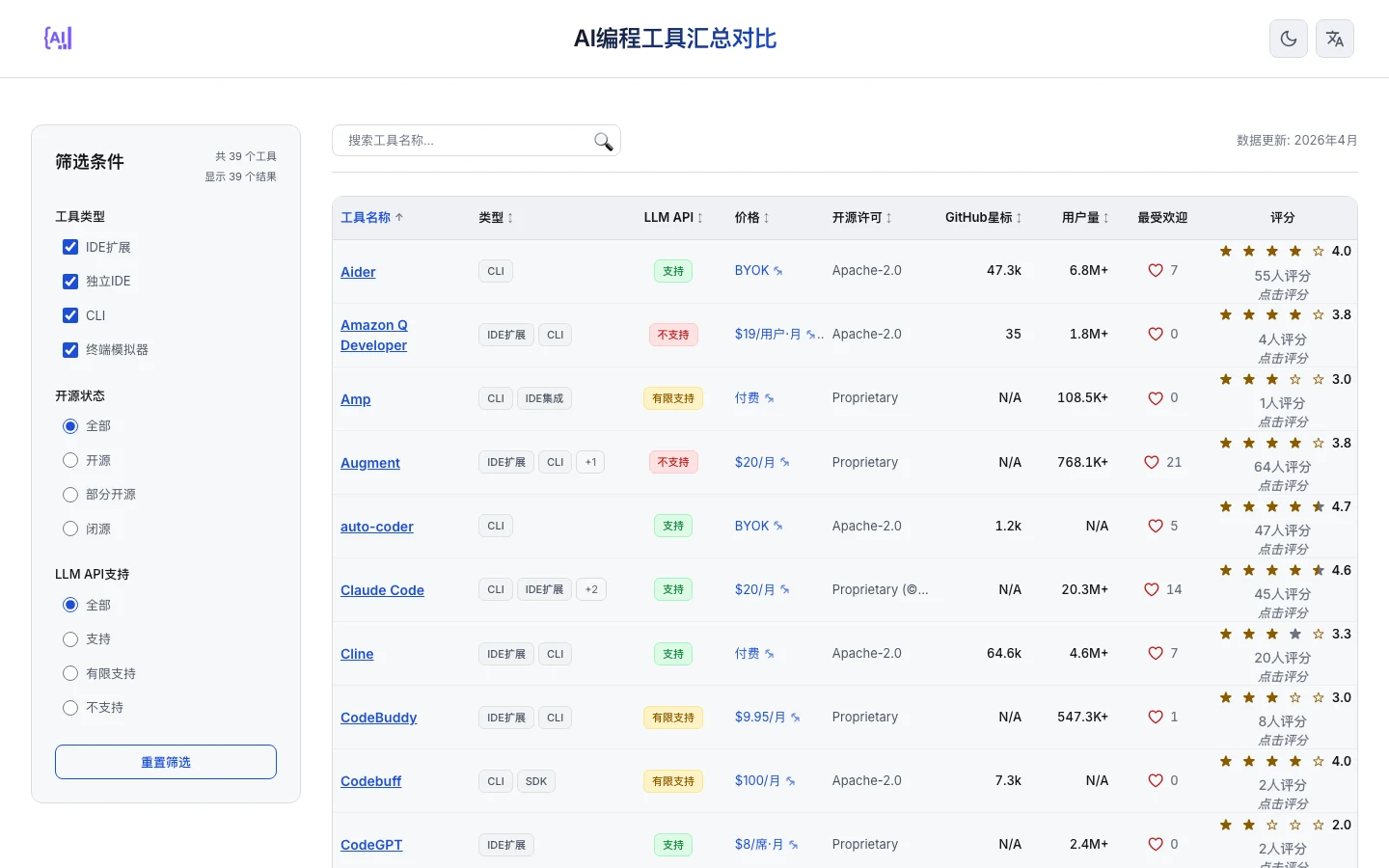Sort table by 价格 column
This screenshot has width=1389, height=868.
(x=752, y=218)
